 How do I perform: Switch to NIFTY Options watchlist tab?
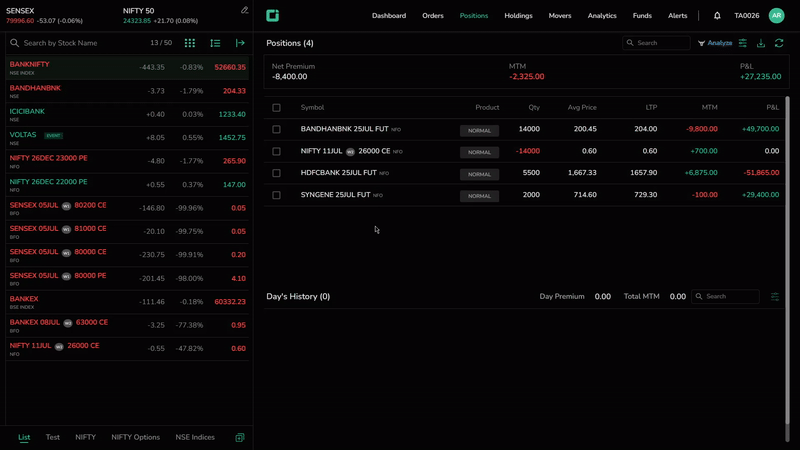[x=135, y=437]
